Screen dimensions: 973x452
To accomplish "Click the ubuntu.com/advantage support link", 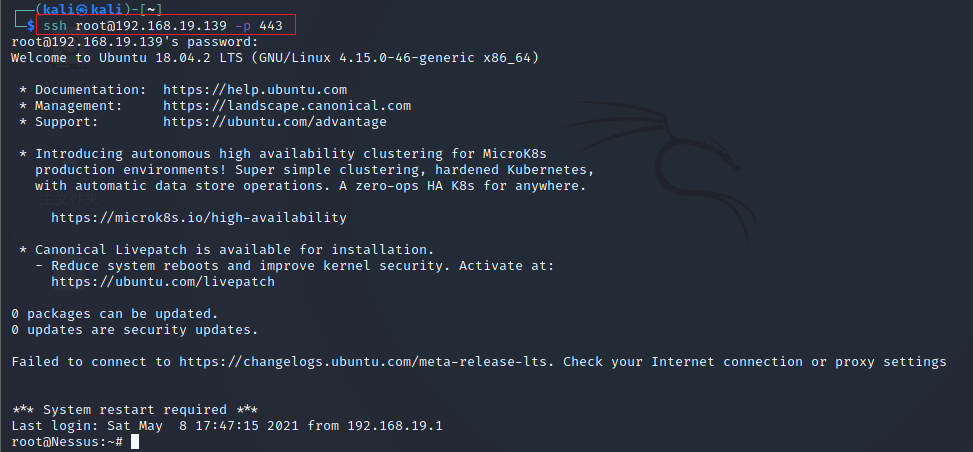I will point(274,122).
